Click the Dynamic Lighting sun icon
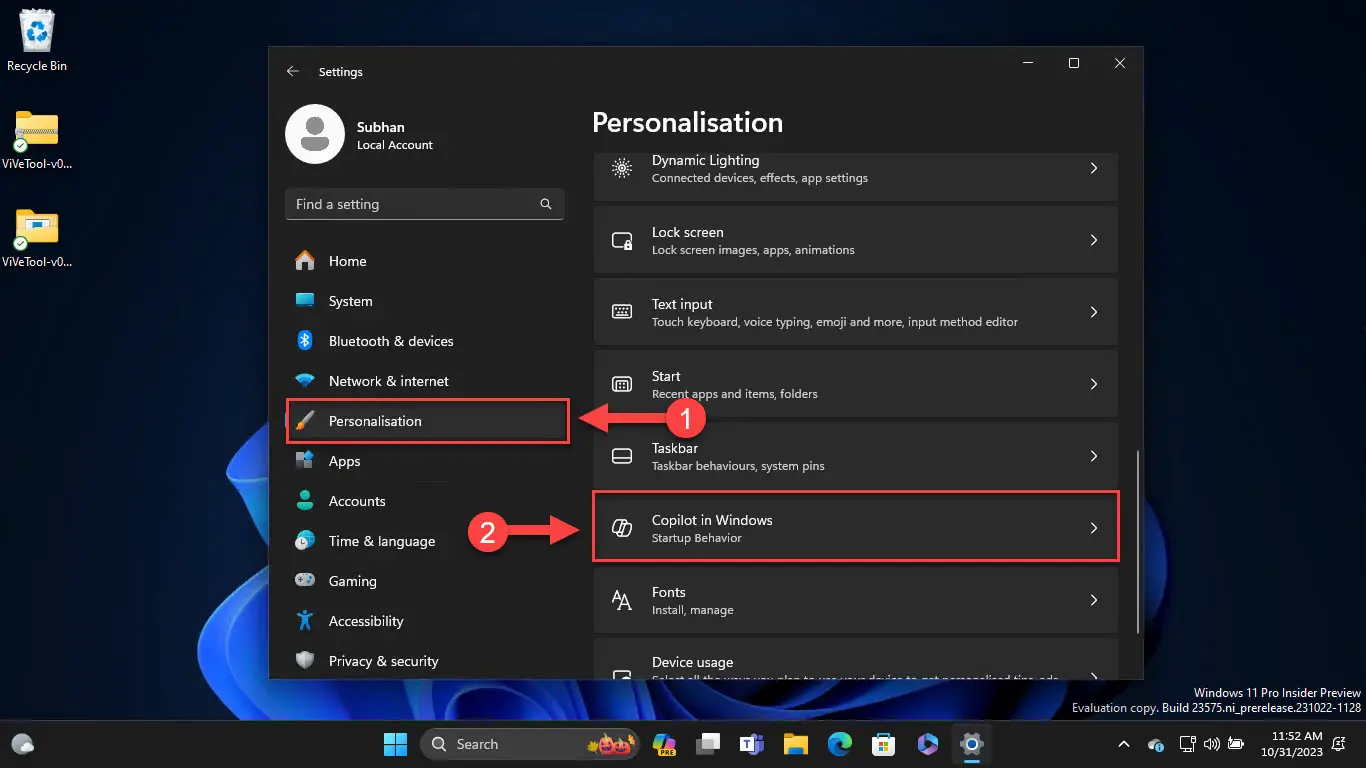Viewport: 1366px width, 768px height. [x=622, y=168]
